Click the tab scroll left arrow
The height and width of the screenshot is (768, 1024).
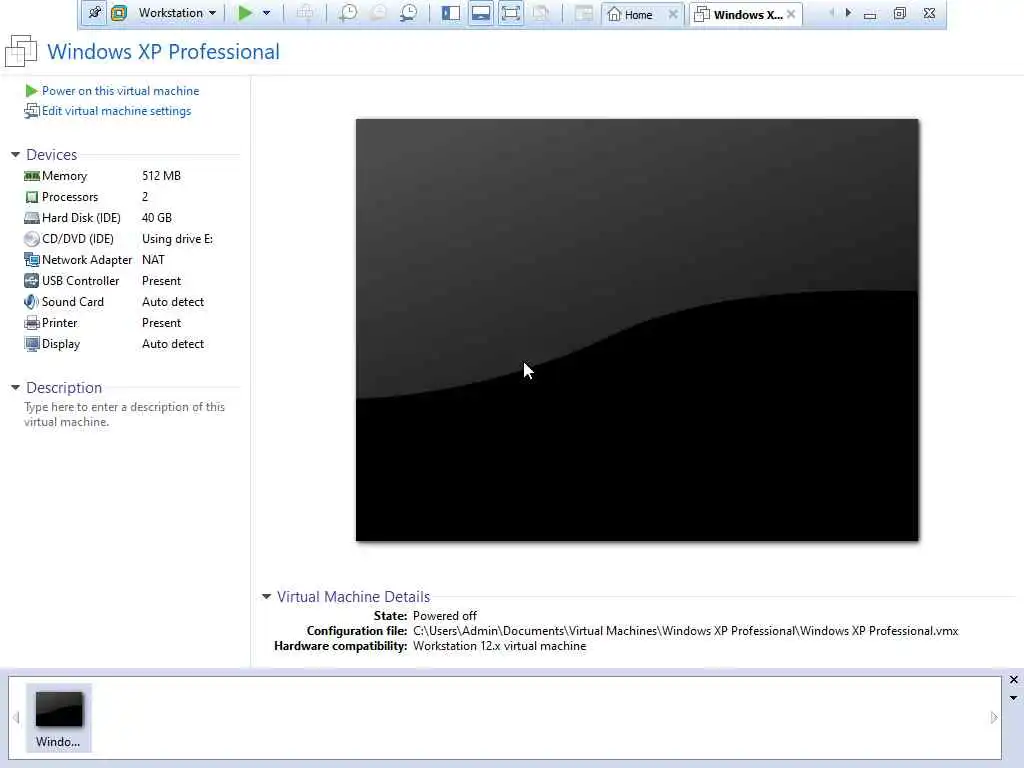(831, 12)
